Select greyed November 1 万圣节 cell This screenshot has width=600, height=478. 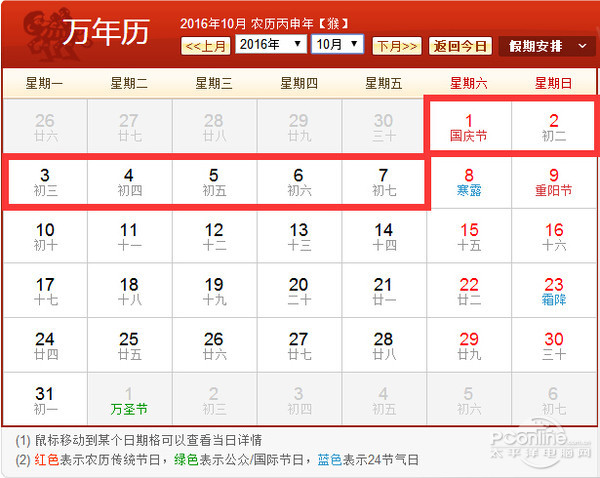130,400
